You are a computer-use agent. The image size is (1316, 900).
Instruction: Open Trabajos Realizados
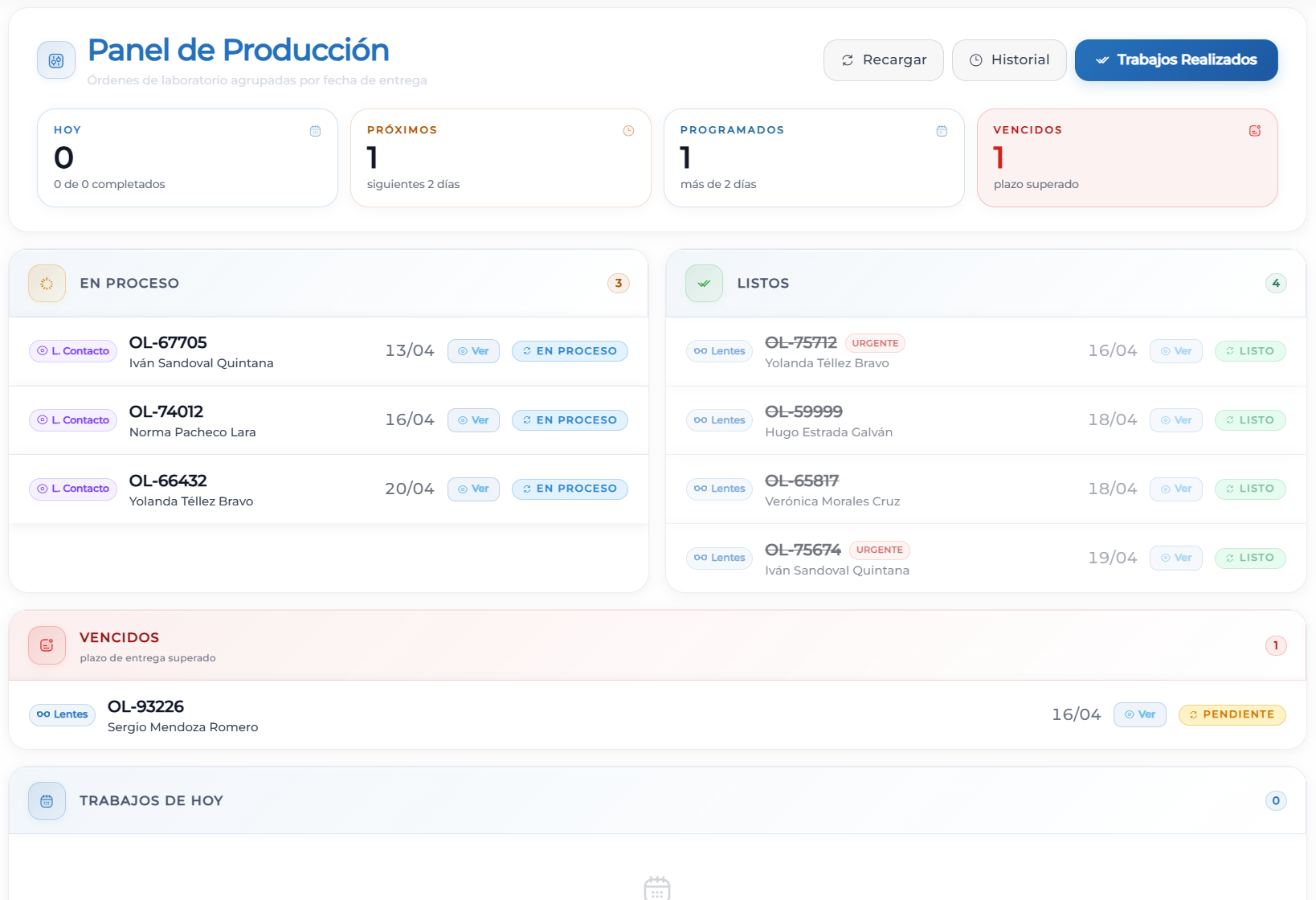[1176, 60]
